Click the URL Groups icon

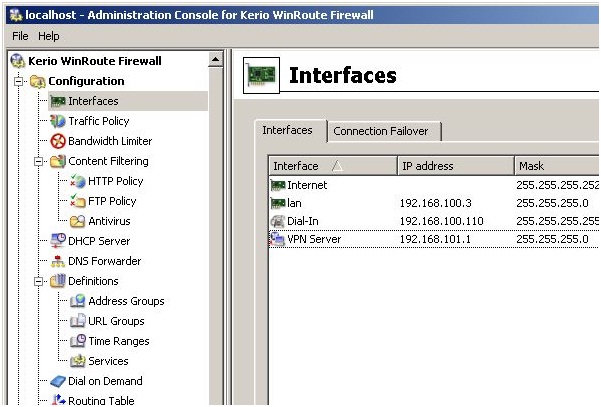pyautogui.click(x=78, y=321)
